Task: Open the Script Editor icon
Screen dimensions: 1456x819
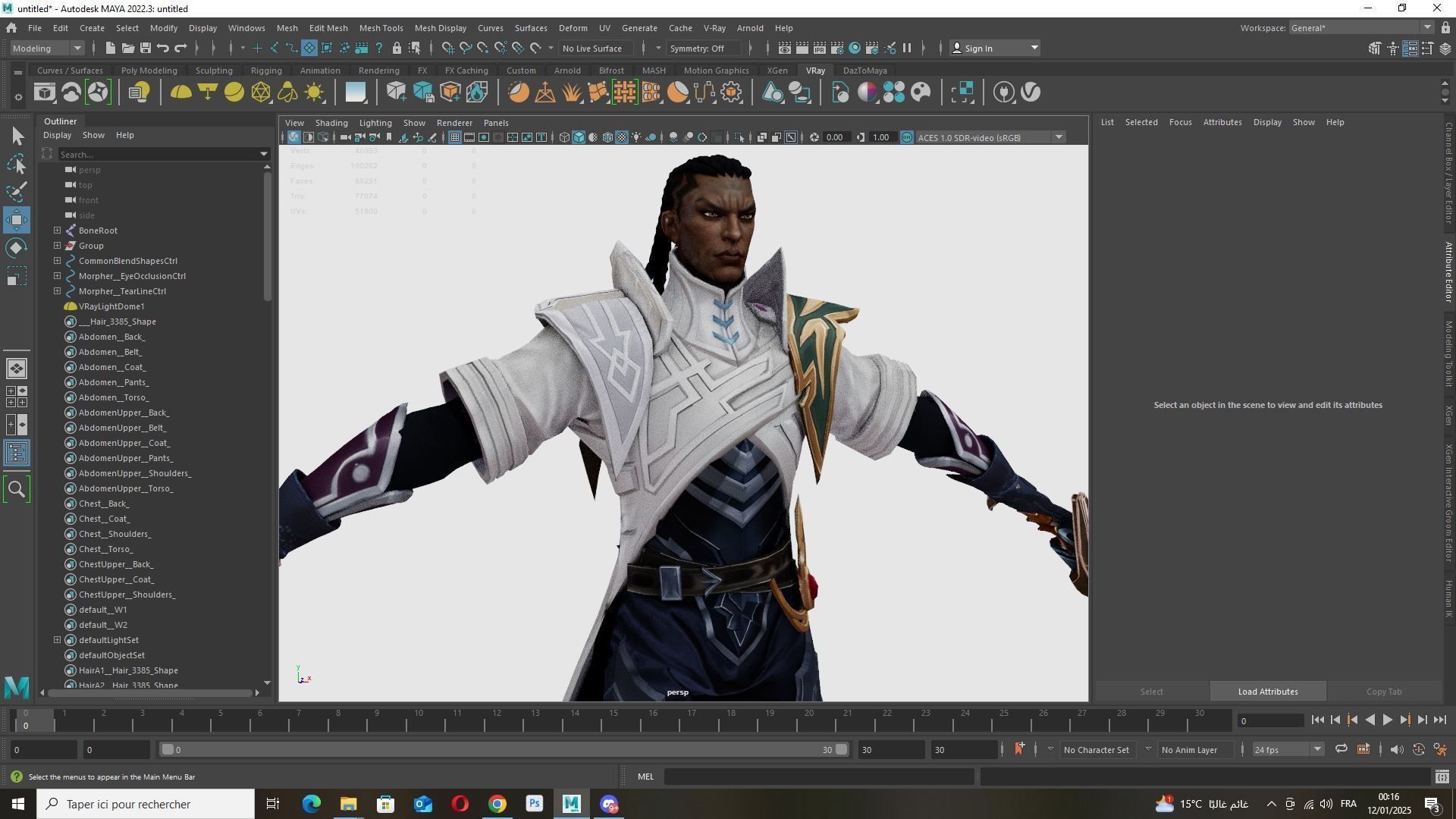Action: point(1442,777)
